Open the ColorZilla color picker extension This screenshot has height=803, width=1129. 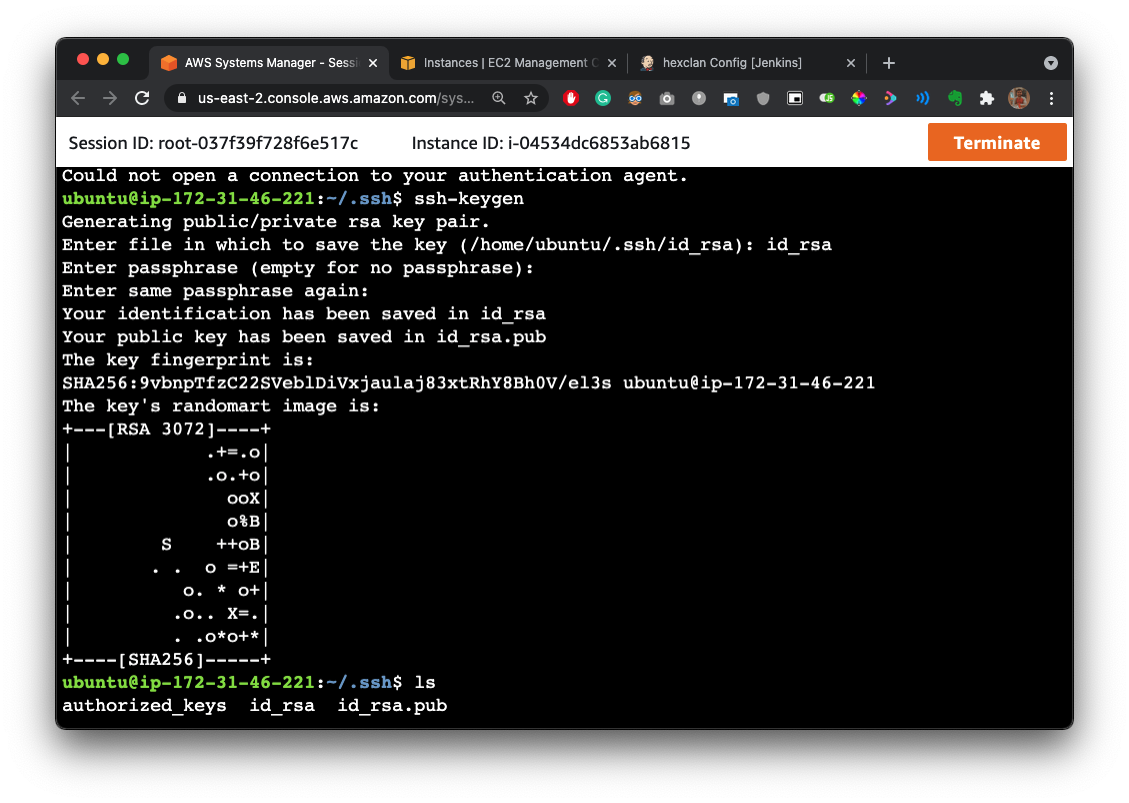click(859, 98)
